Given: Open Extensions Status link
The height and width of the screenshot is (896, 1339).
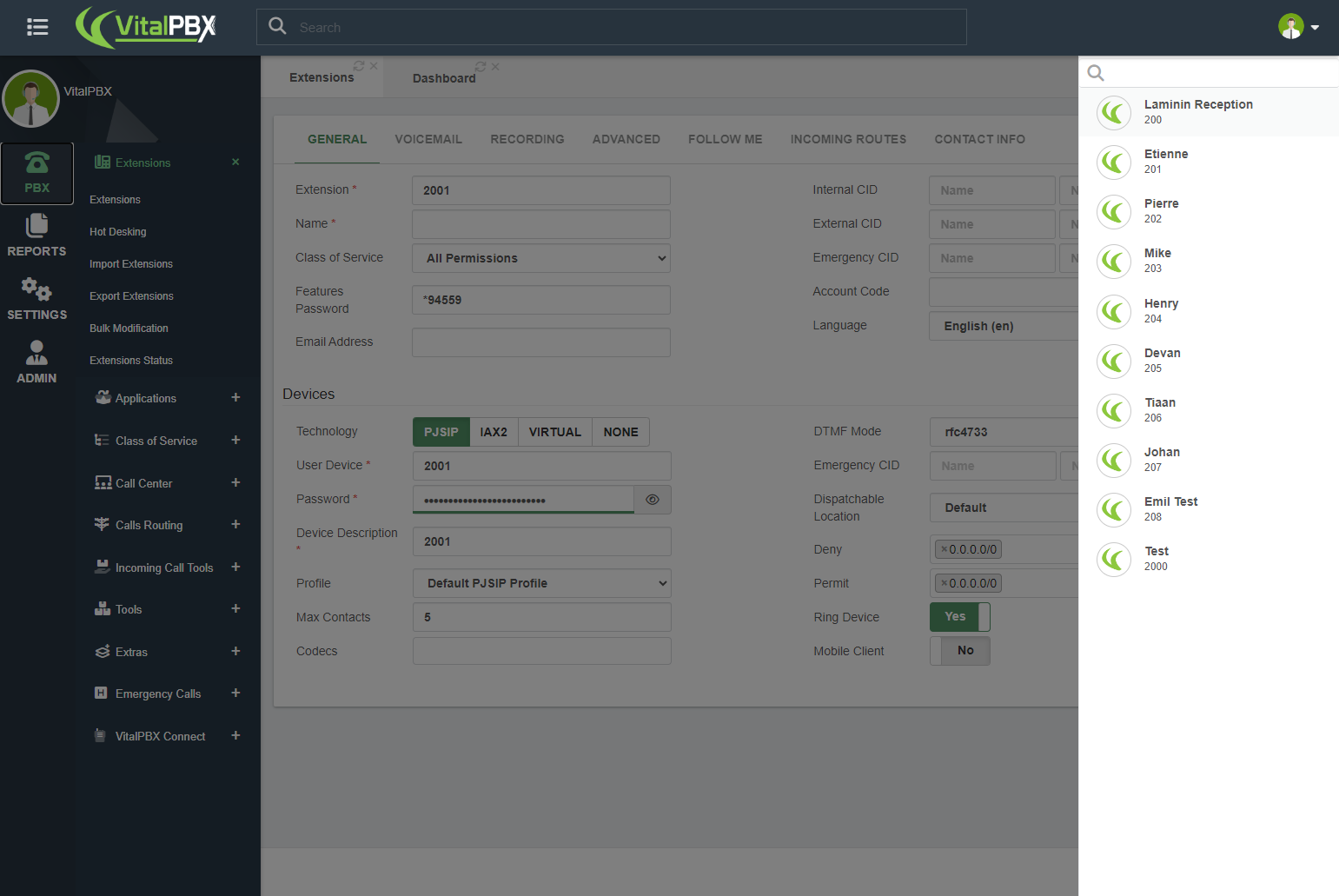Looking at the screenshot, I should click(x=131, y=361).
